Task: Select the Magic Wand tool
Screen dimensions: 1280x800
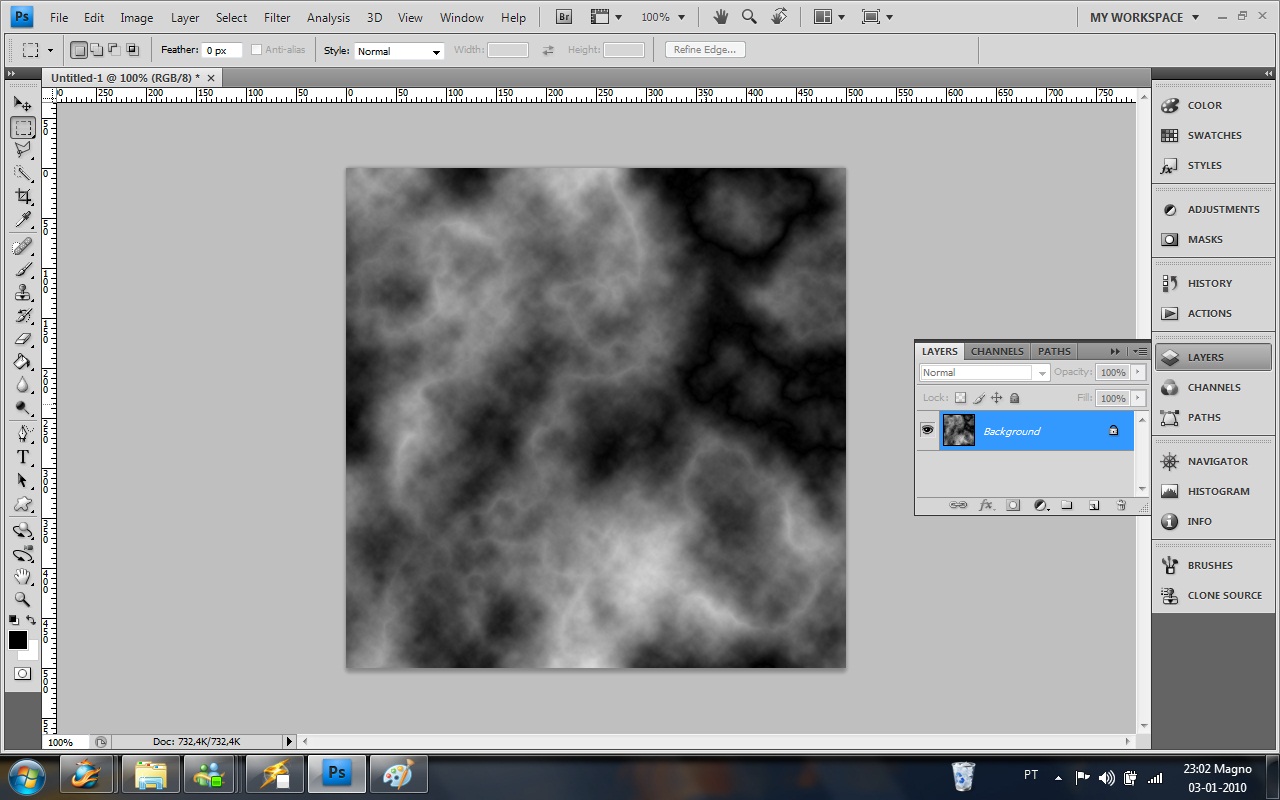Action: 22,174
